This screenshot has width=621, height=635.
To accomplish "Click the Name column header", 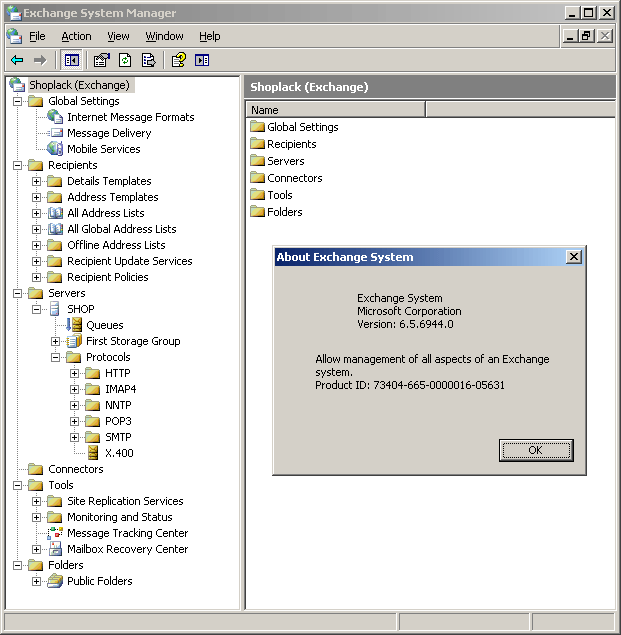I will (x=335, y=110).
